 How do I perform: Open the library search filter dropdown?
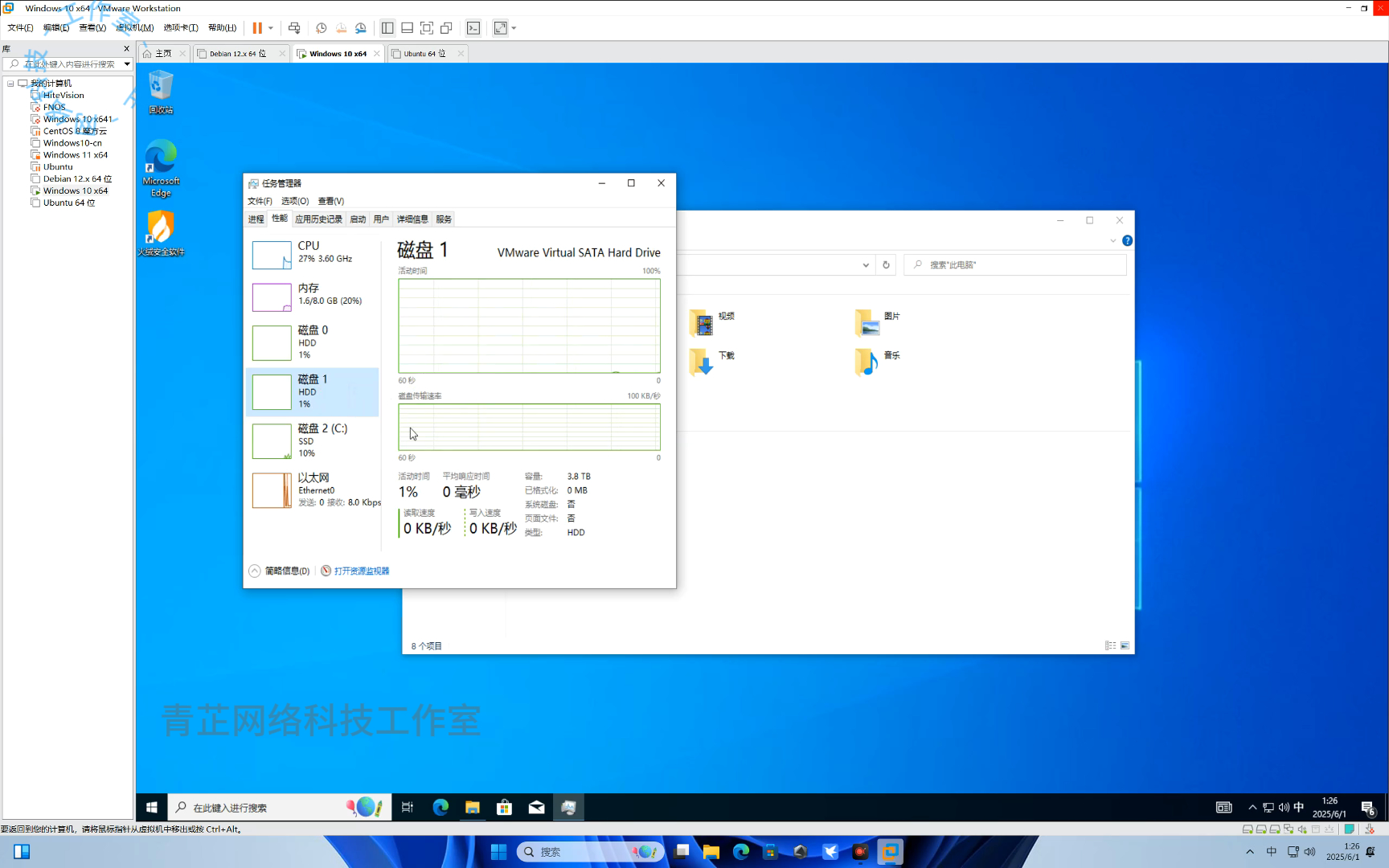tap(127, 64)
